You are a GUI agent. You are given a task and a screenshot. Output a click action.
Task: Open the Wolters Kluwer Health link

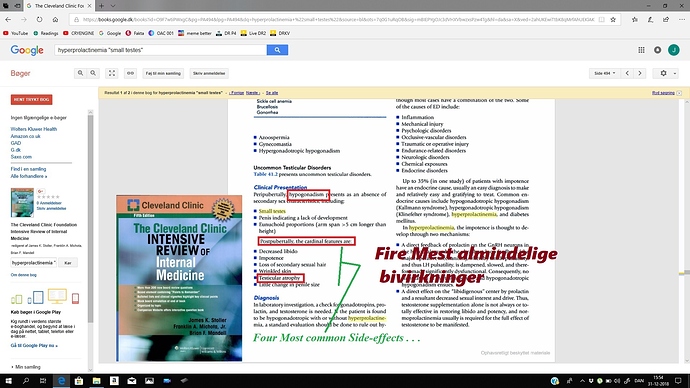33,129
